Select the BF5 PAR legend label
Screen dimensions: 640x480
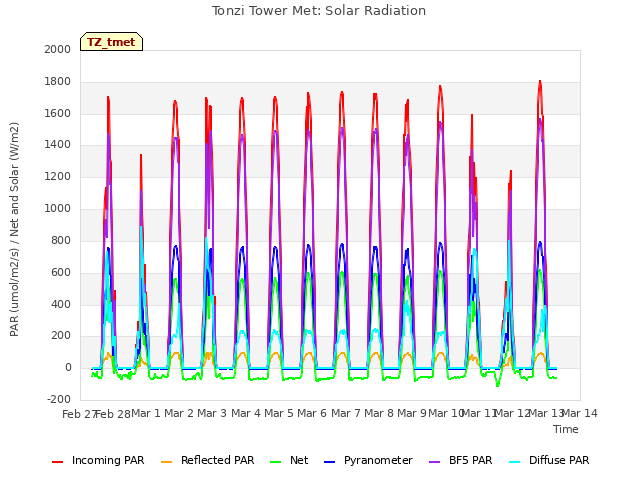tap(471, 460)
